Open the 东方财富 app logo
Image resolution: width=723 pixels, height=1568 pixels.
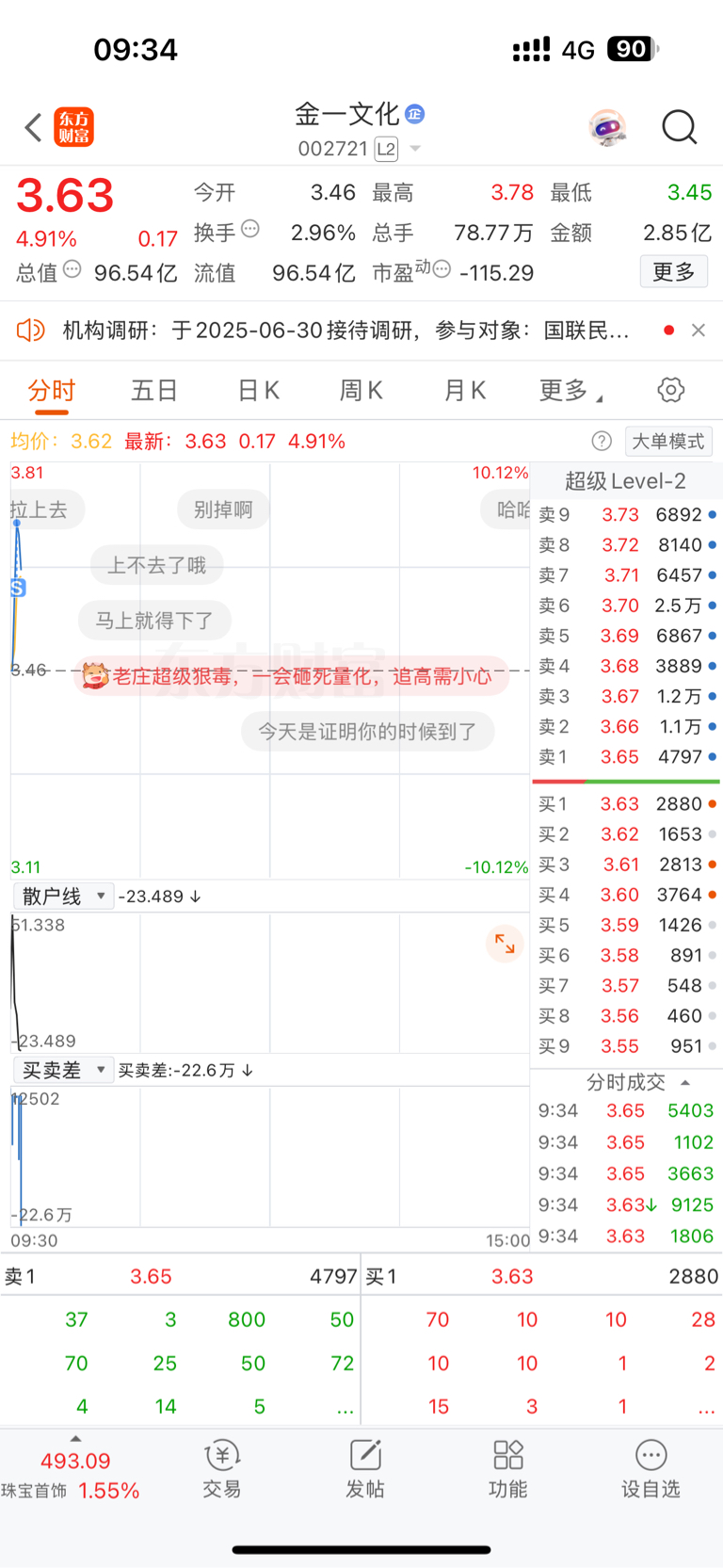pos(74,127)
